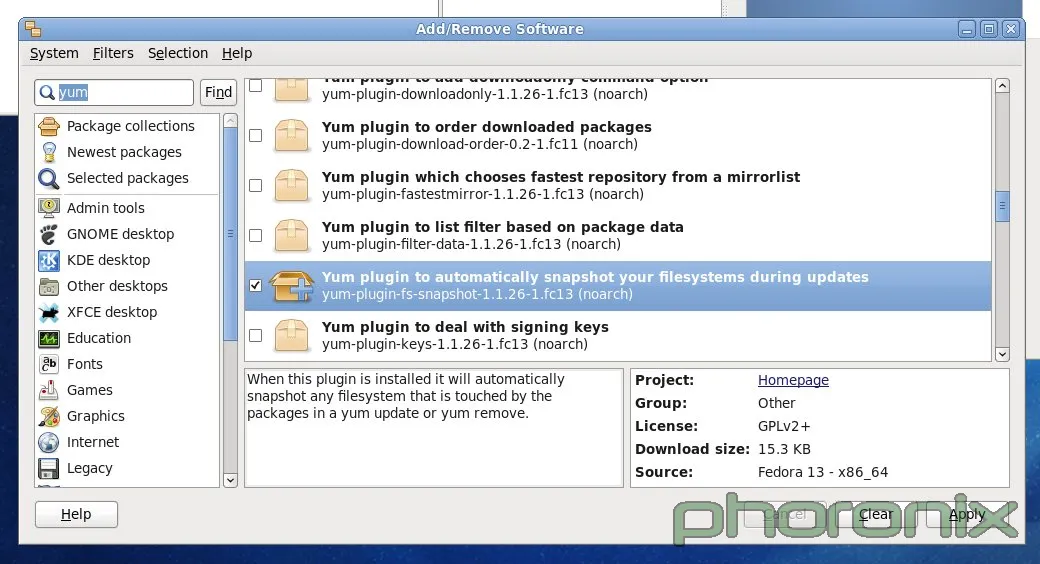The image size is (1040, 564).
Task: Click the yum-plugin-fs-snapshot package icon
Action: 292,285
